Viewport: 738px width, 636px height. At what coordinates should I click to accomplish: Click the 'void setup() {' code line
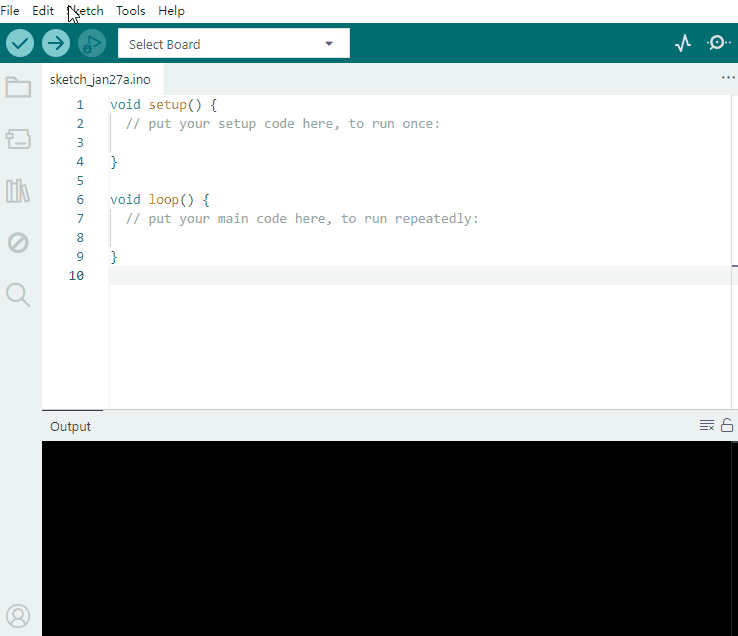[163, 105]
